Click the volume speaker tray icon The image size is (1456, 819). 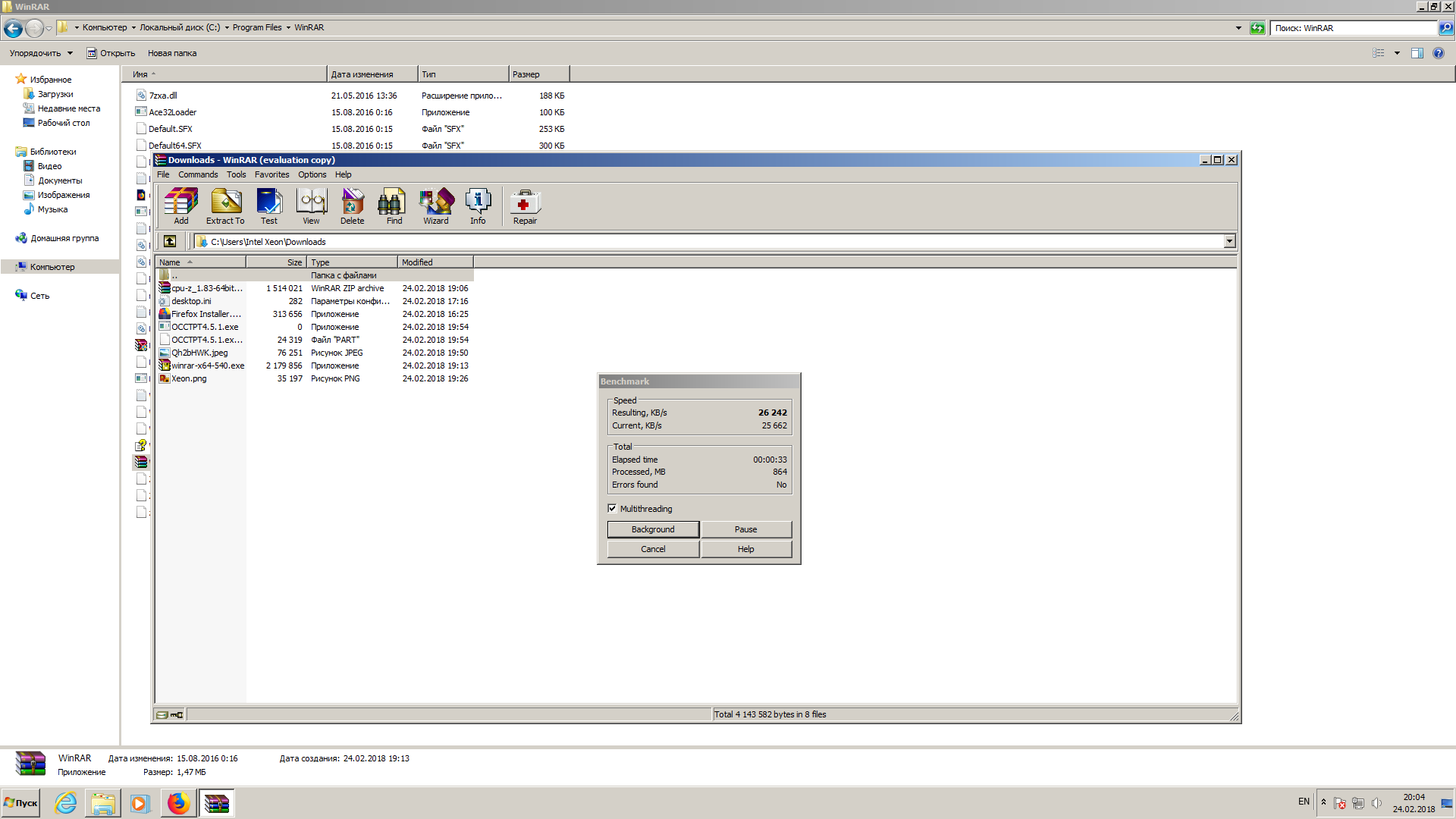(x=1376, y=803)
